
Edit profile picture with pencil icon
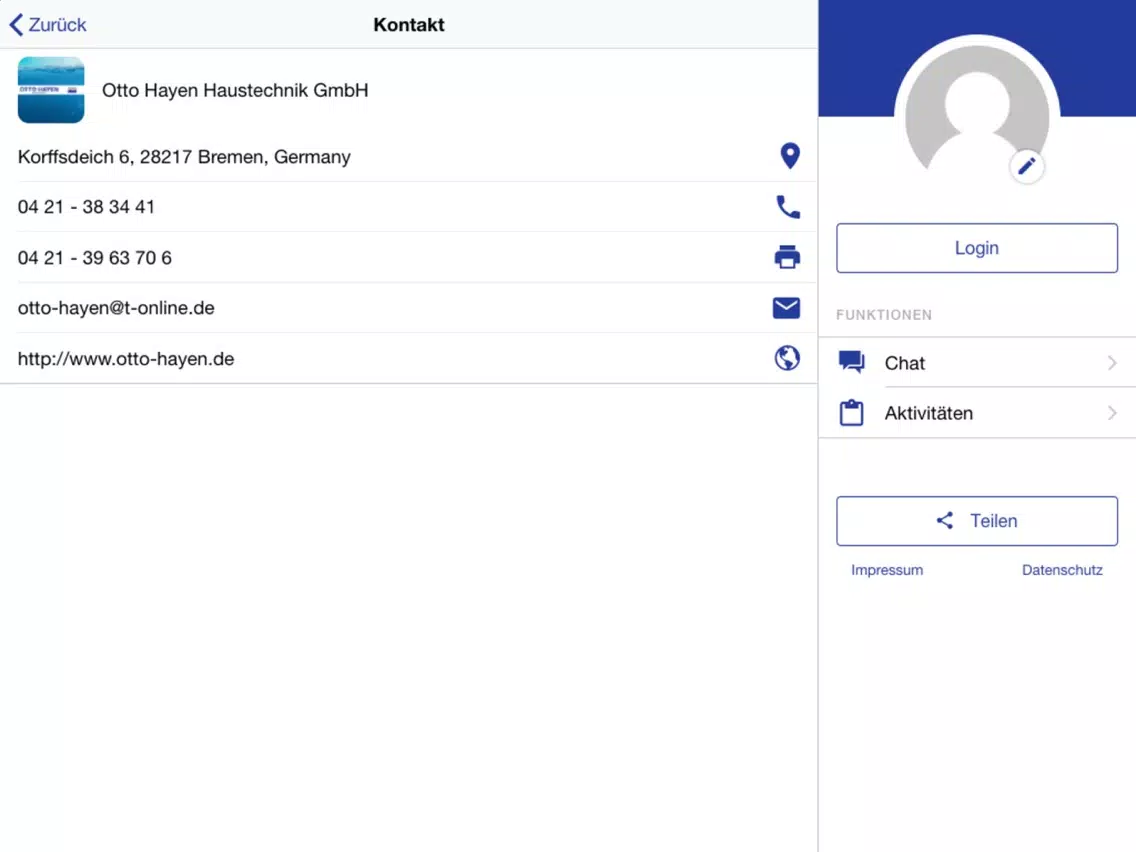pos(1027,167)
